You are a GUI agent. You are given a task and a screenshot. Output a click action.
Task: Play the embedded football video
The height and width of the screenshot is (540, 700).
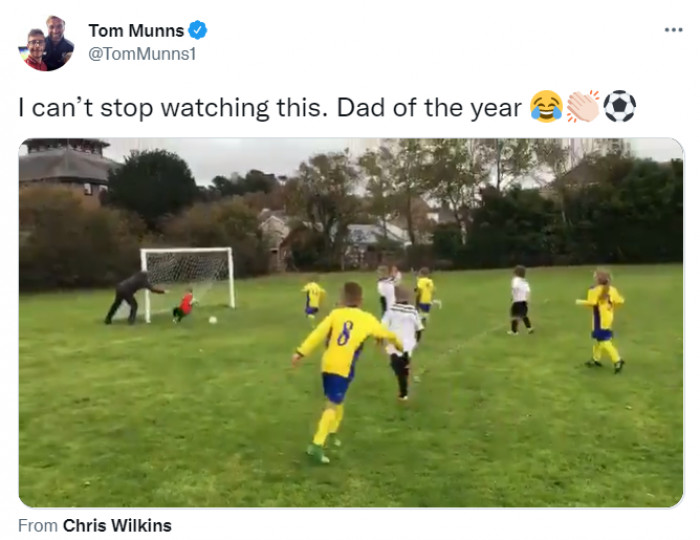pos(351,322)
